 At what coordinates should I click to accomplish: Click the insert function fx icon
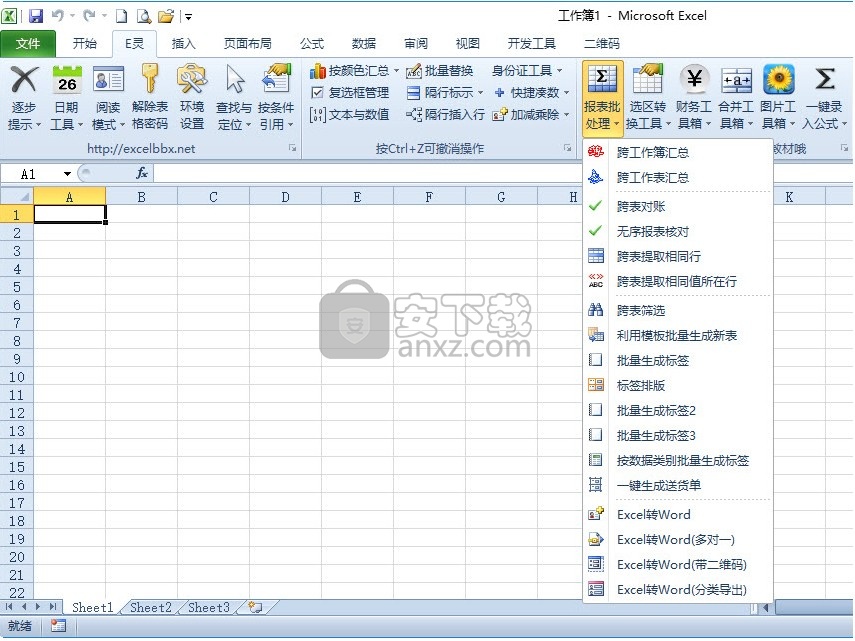click(142, 173)
